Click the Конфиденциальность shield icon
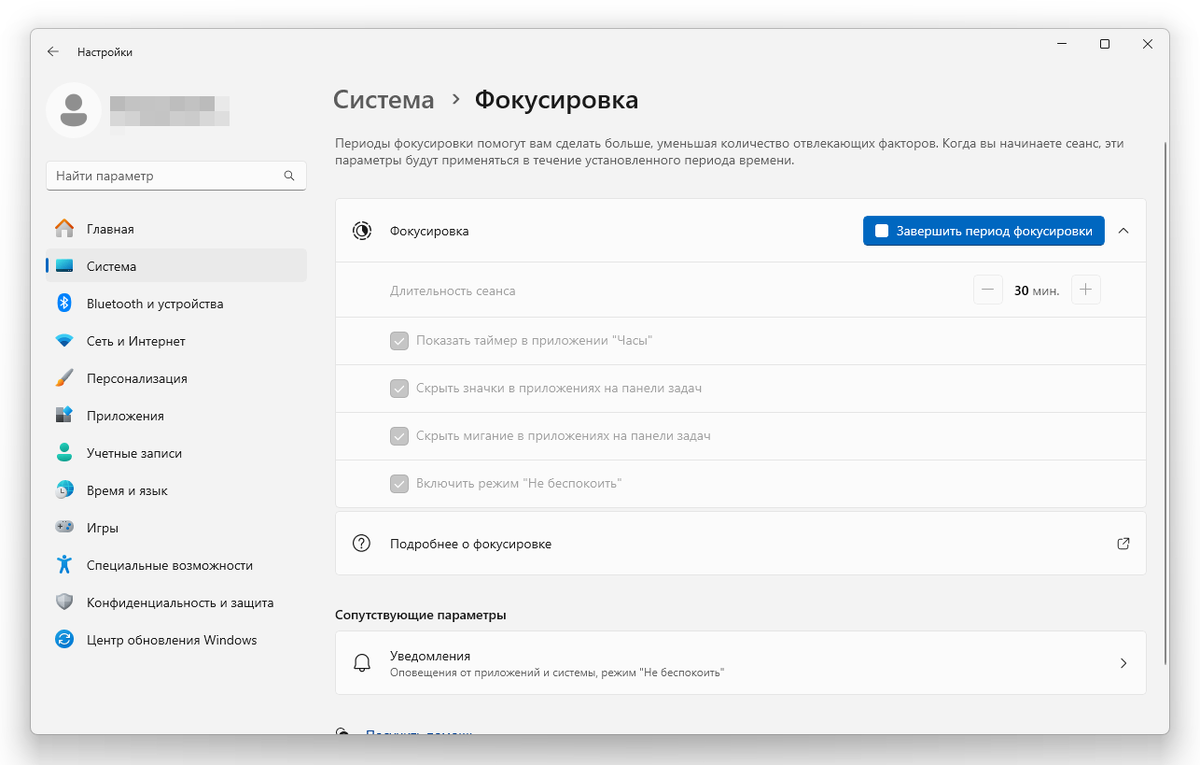The image size is (1200, 765). (65, 602)
